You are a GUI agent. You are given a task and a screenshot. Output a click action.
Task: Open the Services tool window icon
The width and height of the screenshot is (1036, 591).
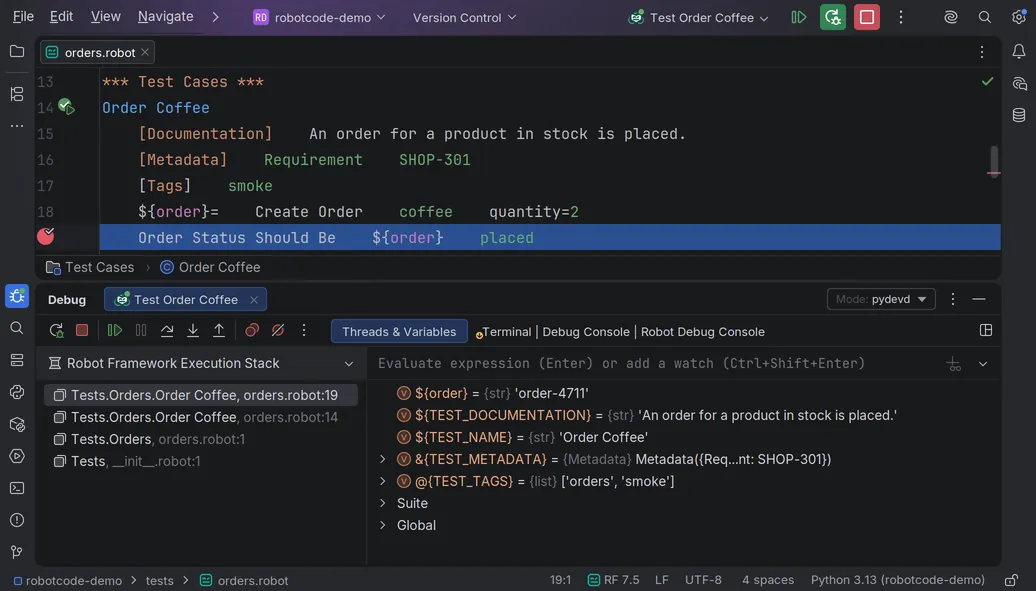pyautogui.click(x=17, y=456)
